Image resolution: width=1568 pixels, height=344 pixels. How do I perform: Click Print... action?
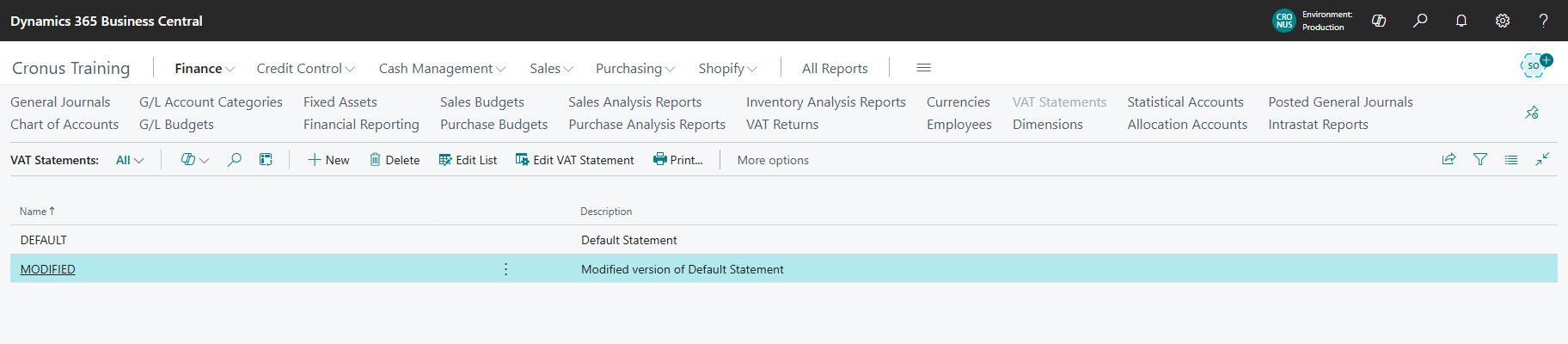677,160
